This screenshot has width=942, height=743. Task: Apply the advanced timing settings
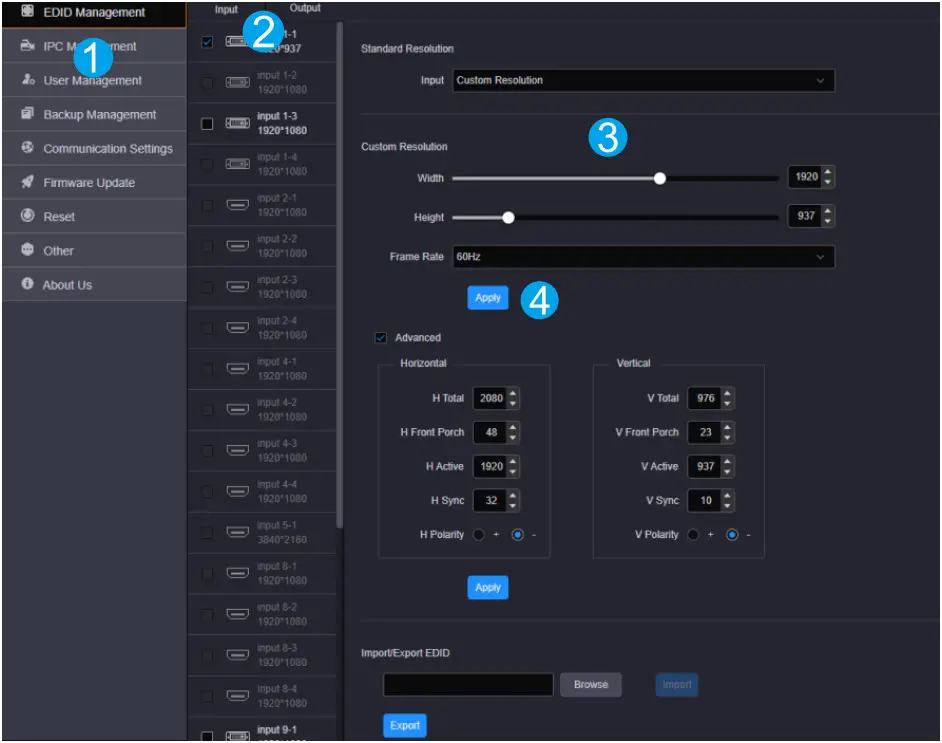click(488, 587)
